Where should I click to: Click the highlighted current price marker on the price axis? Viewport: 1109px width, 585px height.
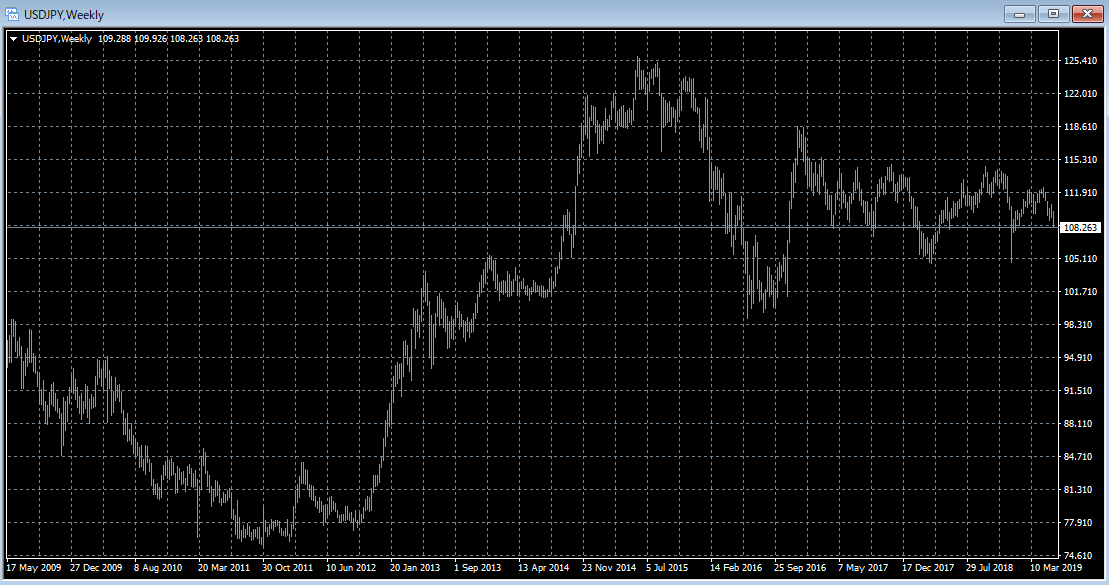tap(1081, 228)
